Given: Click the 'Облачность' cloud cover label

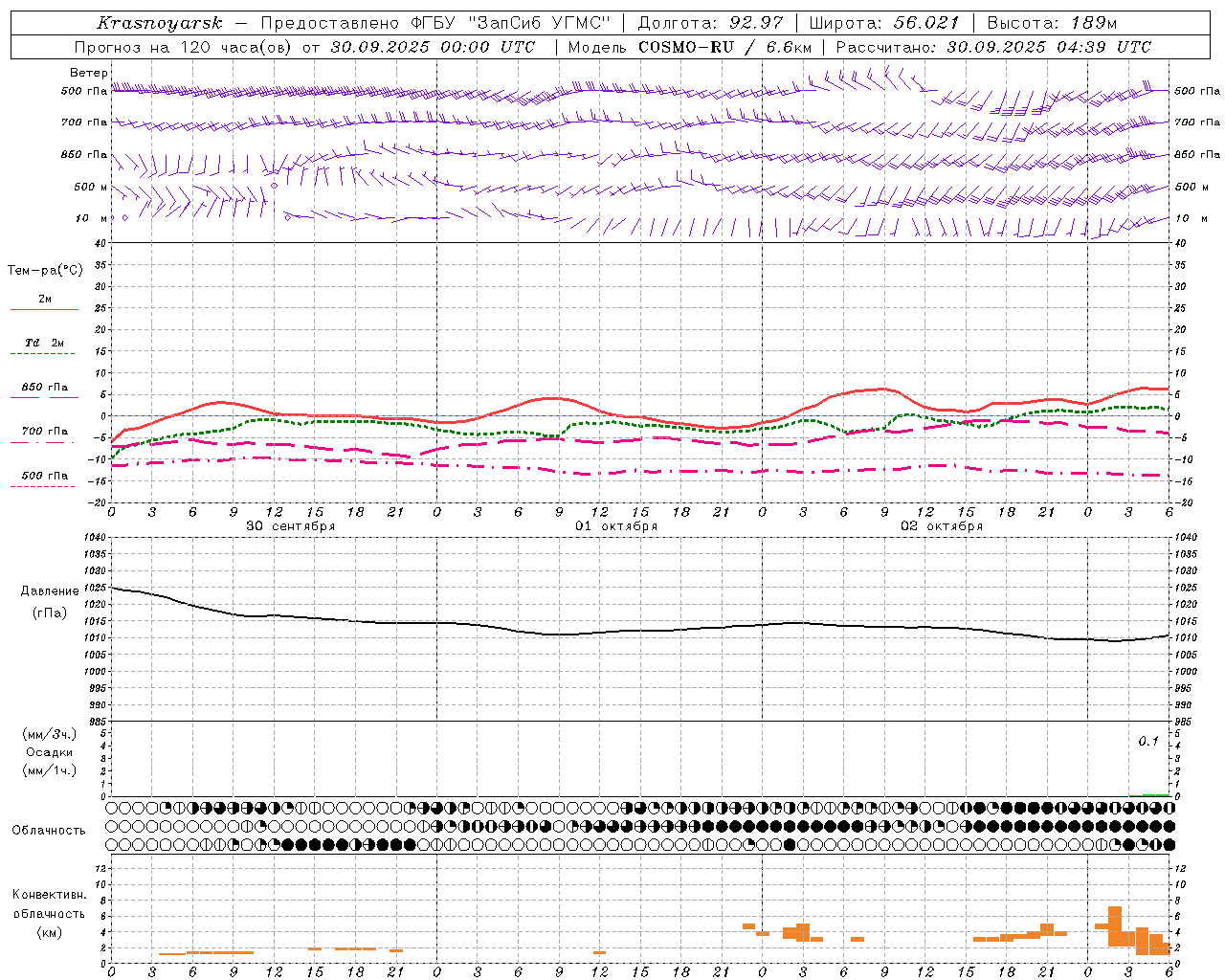Looking at the screenshot, I should click(x=49, y=830).
